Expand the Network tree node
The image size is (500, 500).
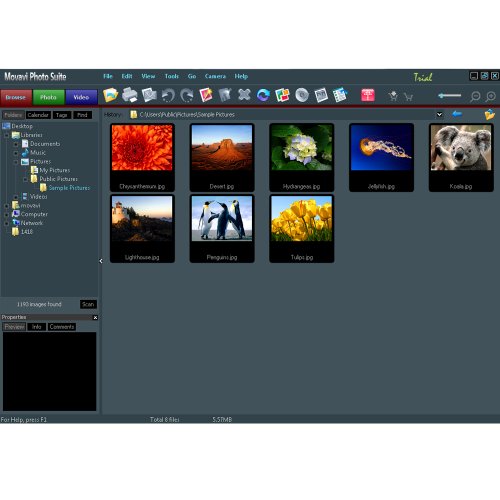click(7, 223)
